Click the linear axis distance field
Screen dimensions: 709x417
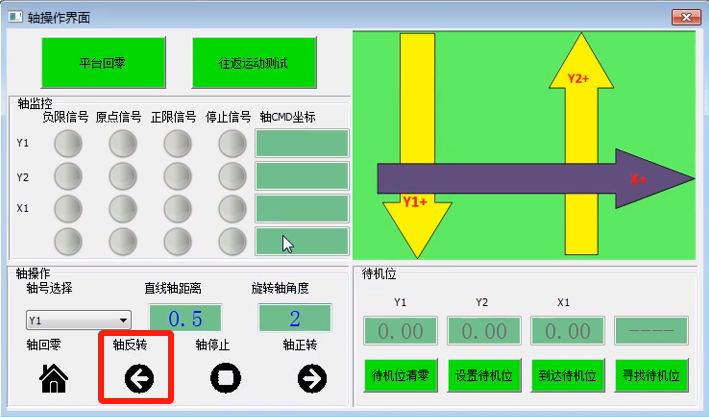coord(185,319)
